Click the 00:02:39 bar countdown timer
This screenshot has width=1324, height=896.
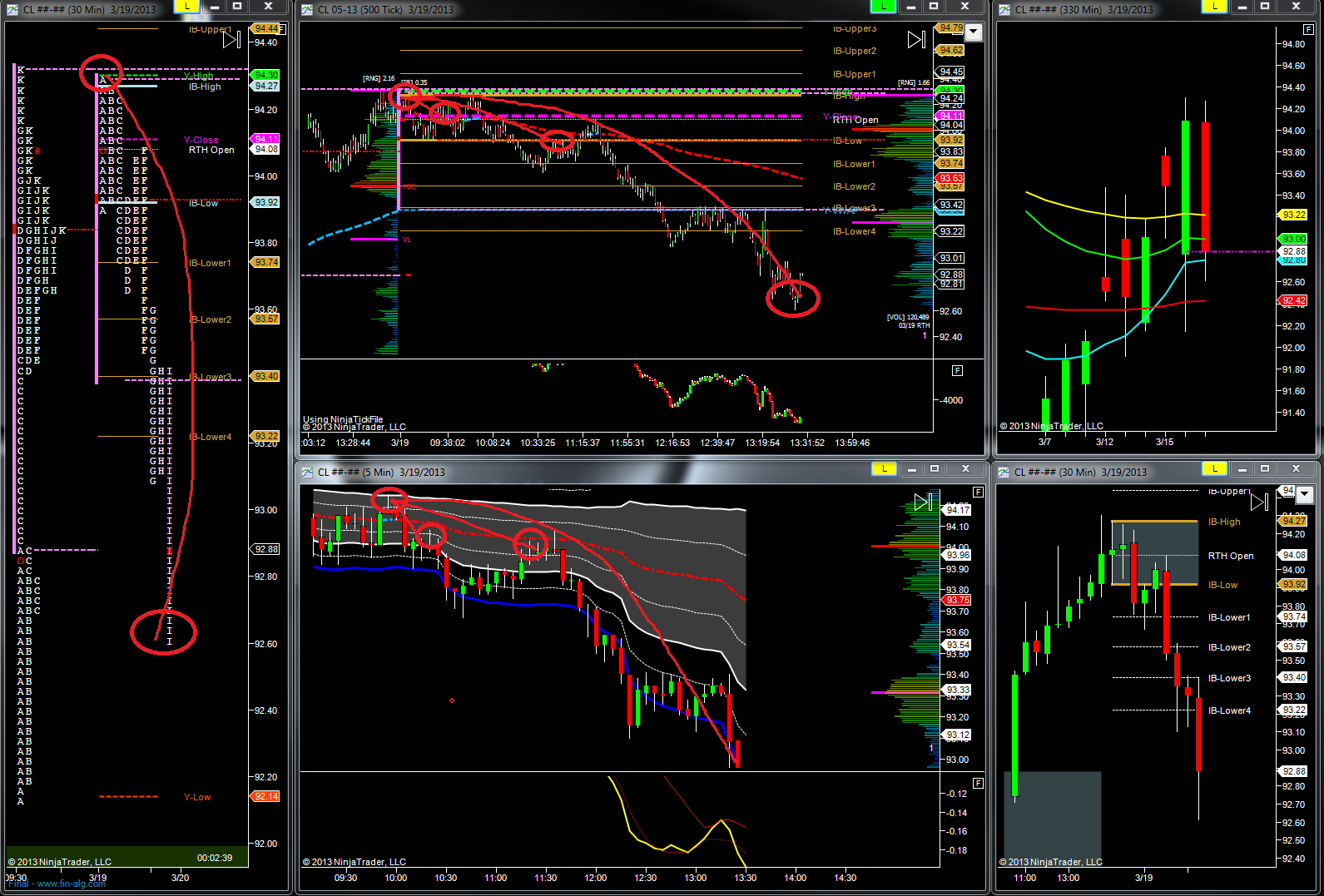click(215, 858)
